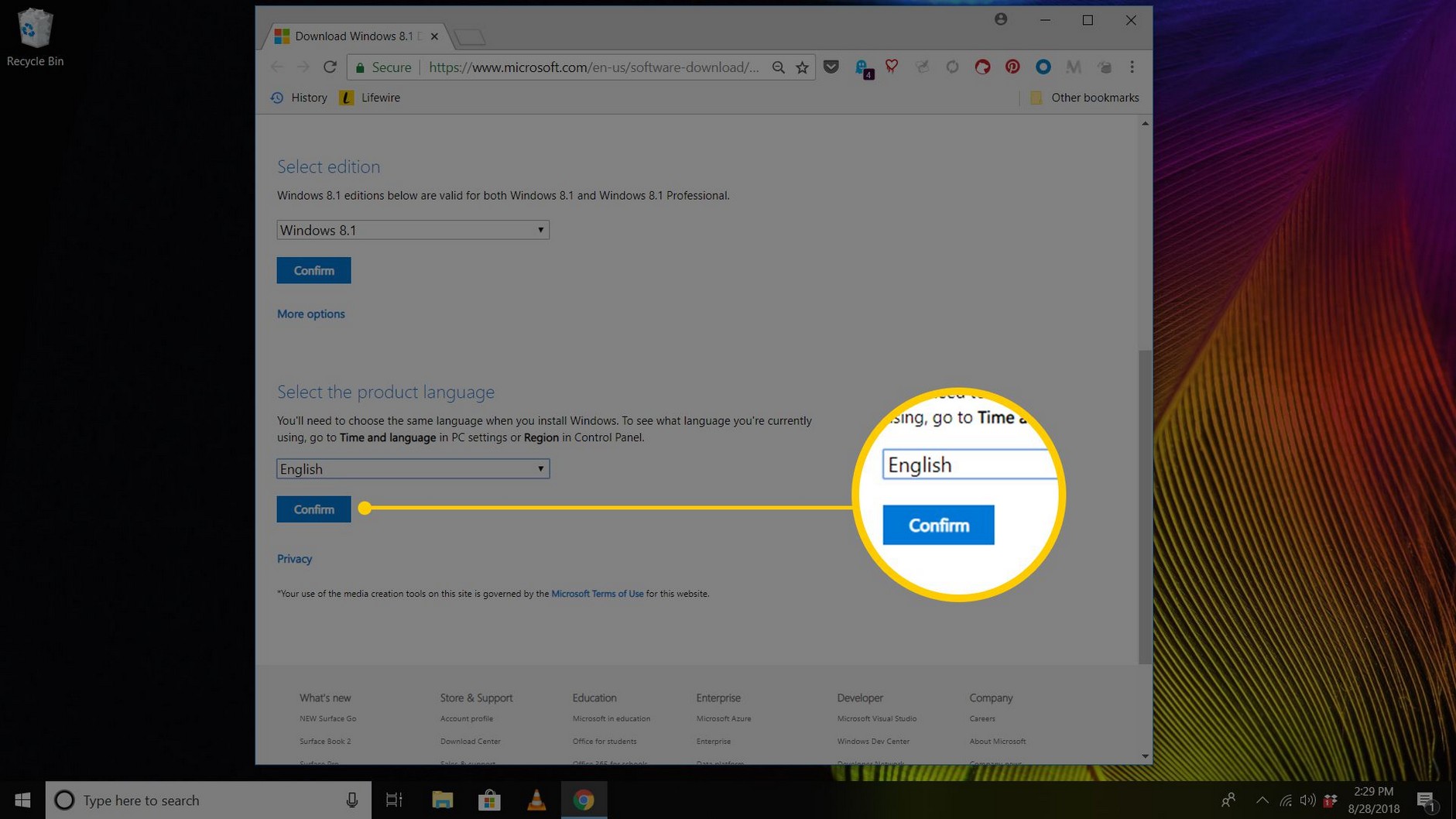Viewport: 1456px width, 819px height.
Task: Show hidden system tray icons
Action: [x=1262, y=800]
